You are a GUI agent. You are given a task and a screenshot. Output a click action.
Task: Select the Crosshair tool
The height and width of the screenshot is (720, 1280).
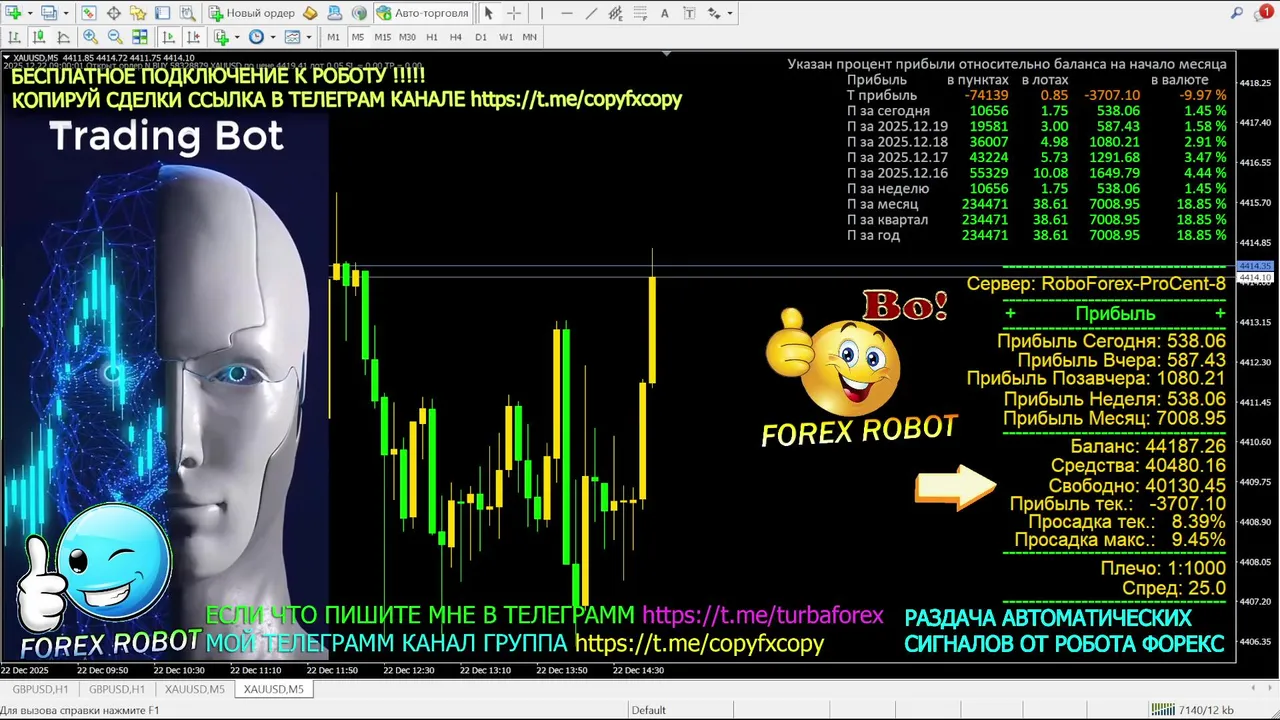pos(514,13)
